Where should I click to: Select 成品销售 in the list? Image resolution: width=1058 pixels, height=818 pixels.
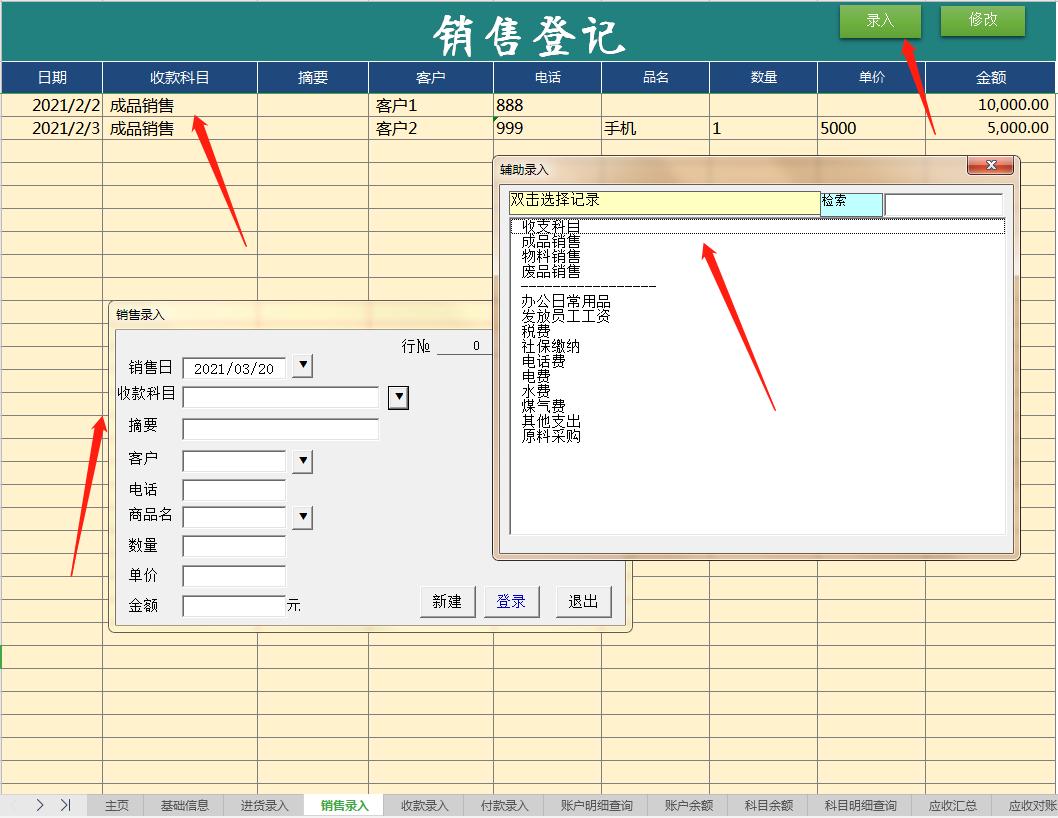pos(550,242)
